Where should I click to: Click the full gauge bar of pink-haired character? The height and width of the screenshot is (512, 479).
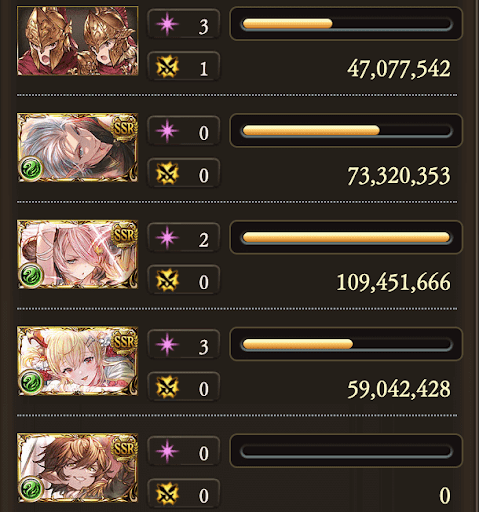pyautogui.click(x=346, y=237)
